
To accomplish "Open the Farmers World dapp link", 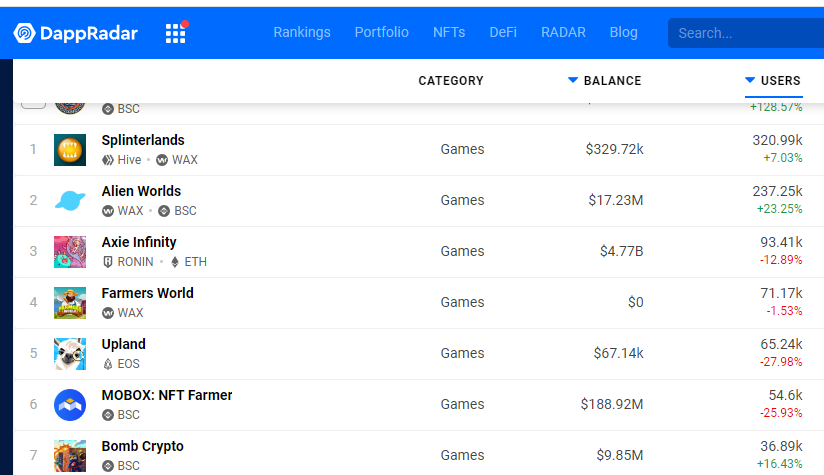I will [x=148, y=293].
